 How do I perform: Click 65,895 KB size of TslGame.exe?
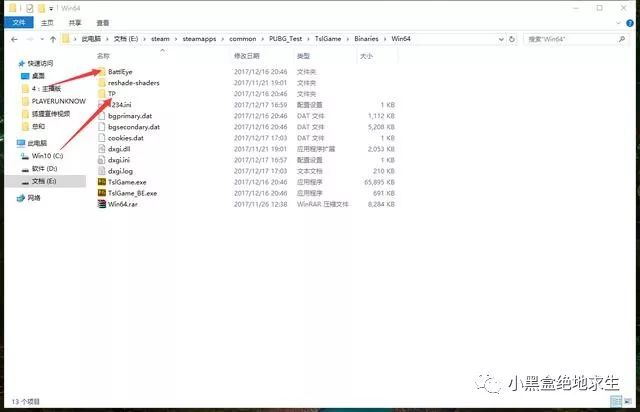tap(380, 182)
